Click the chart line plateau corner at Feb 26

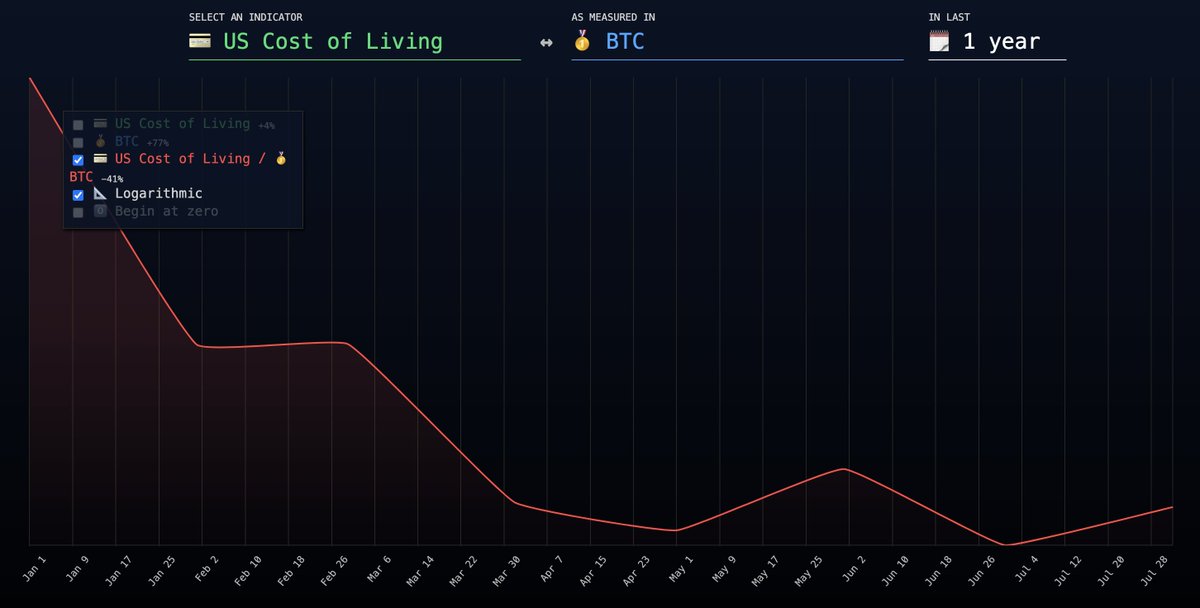346,343
